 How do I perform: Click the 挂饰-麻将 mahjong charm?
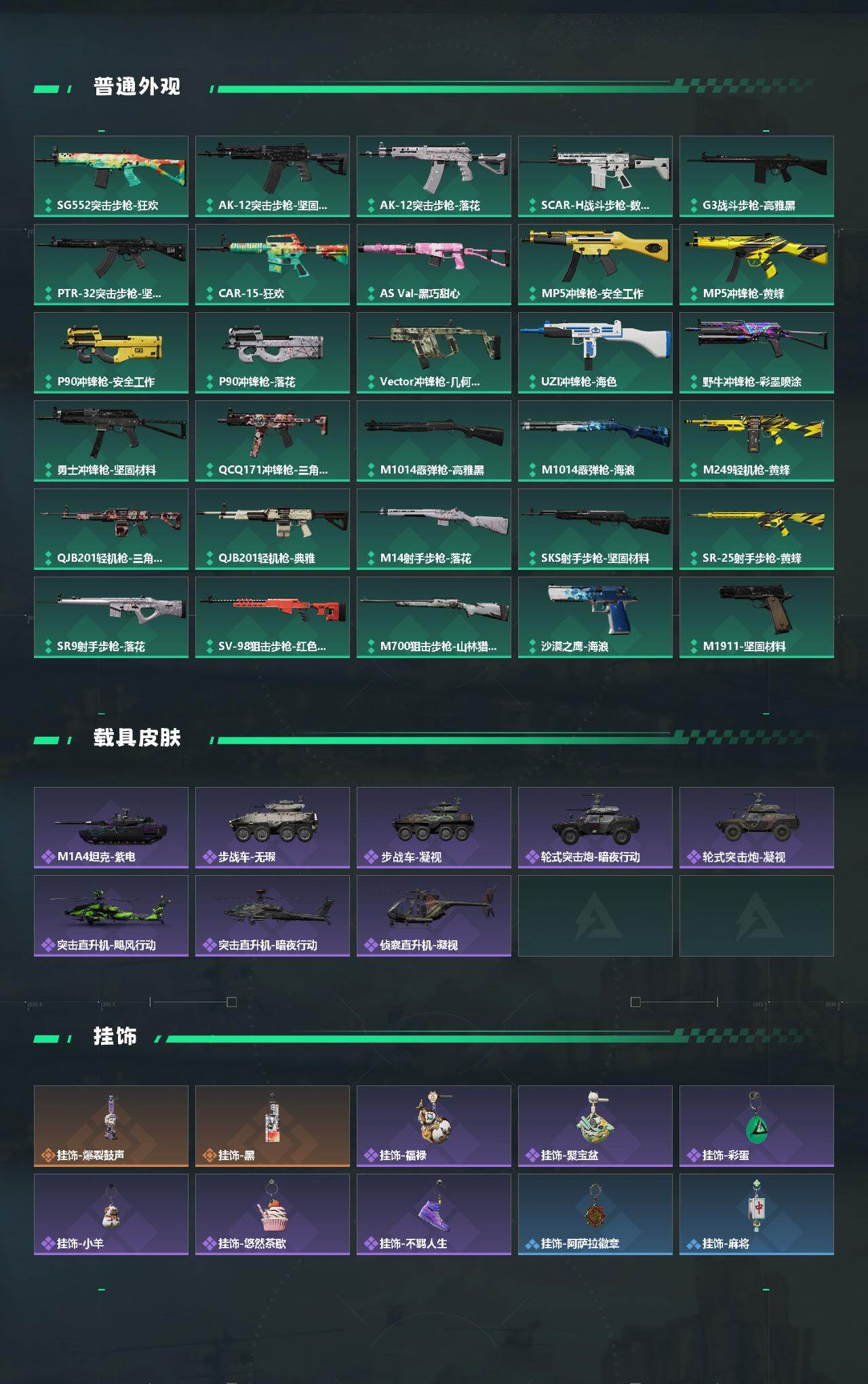(757, 1214)
